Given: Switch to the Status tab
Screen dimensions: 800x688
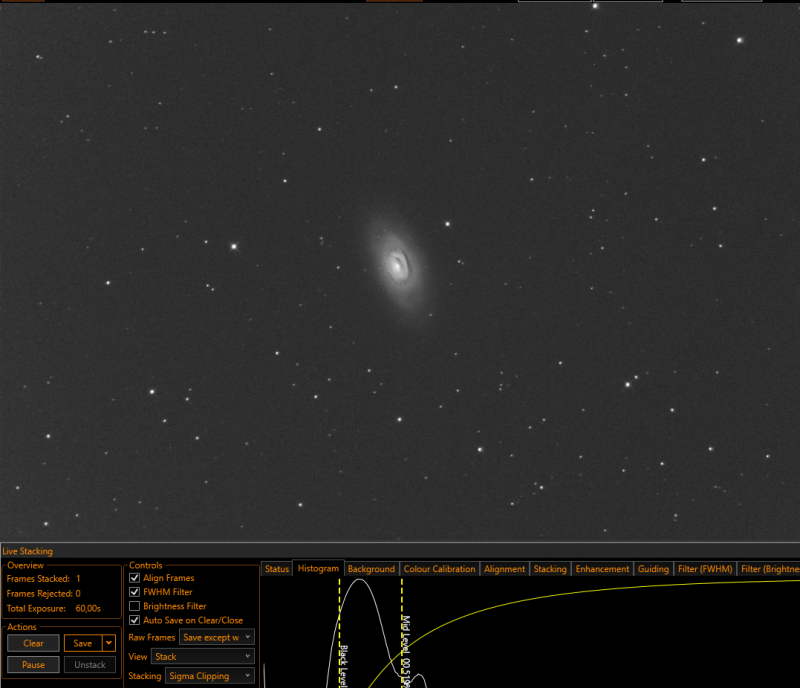Looking at the screenshot, I should click(277, 569).
